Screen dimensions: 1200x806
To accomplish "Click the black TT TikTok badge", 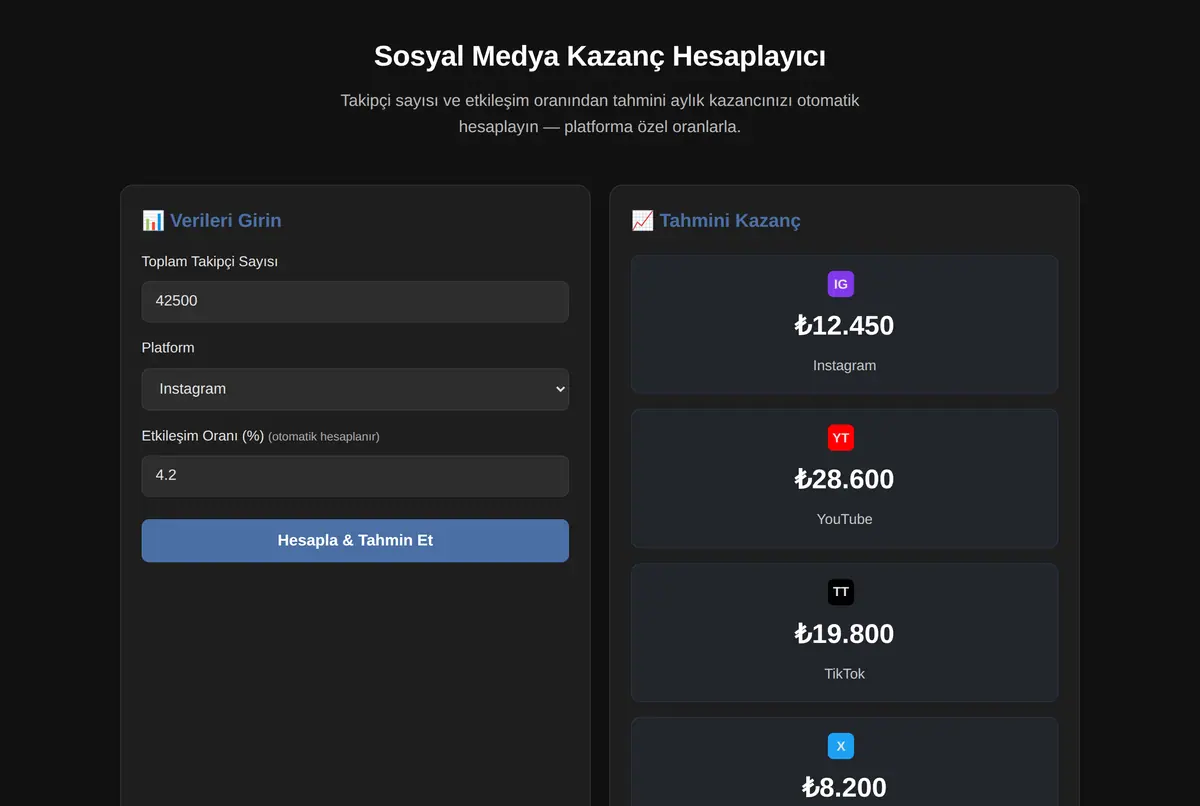I will (841, 592).
